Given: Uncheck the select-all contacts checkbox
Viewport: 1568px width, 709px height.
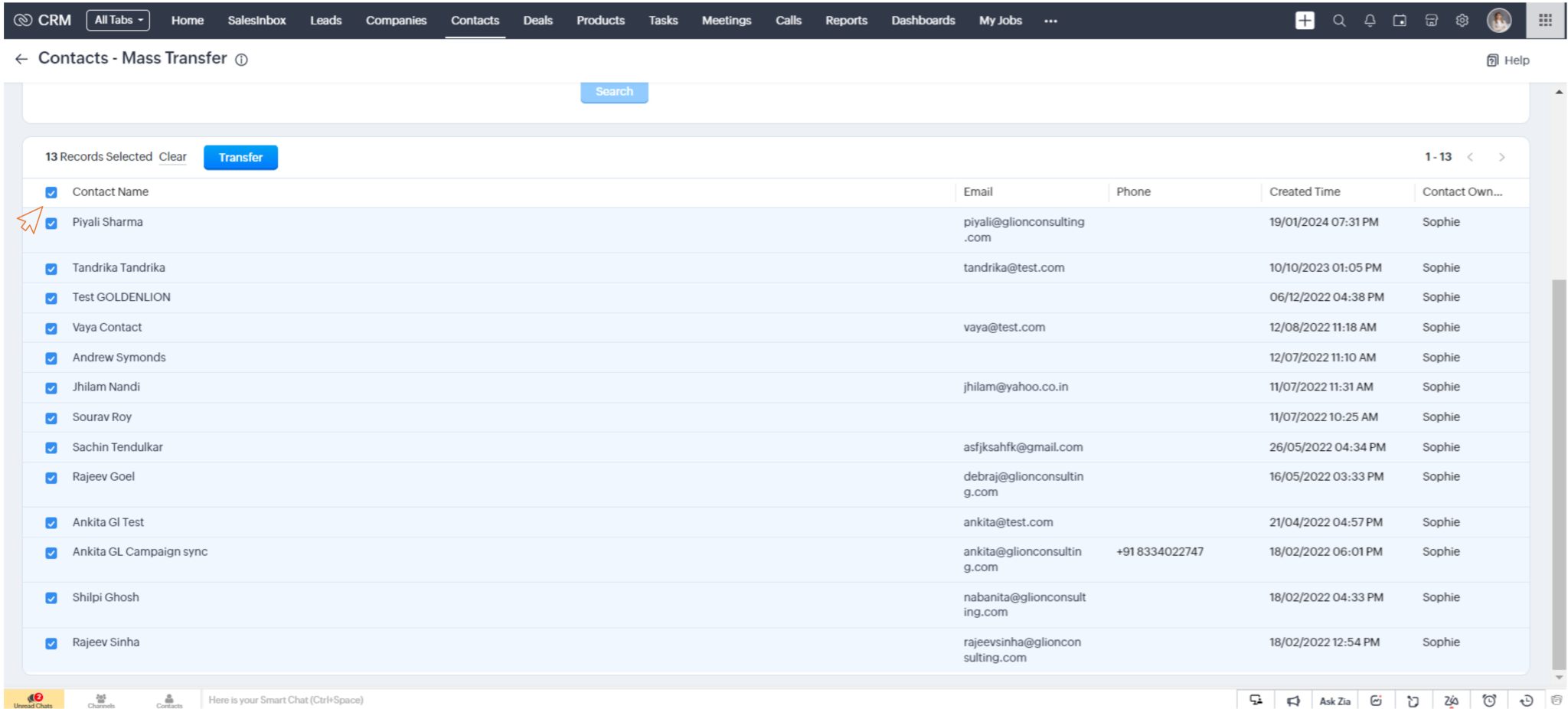Looking at the screenshot, I should coord(51,191).
